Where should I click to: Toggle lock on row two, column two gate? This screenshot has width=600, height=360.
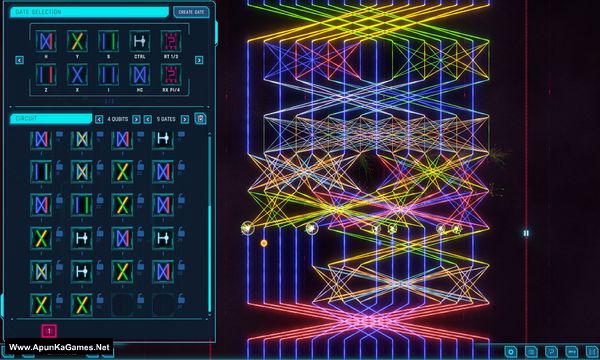coord(100,166)
